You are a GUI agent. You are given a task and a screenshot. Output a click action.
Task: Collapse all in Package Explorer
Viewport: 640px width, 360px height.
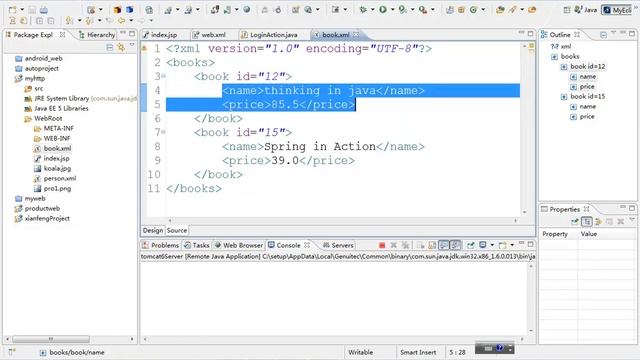(x=110, y=48)
